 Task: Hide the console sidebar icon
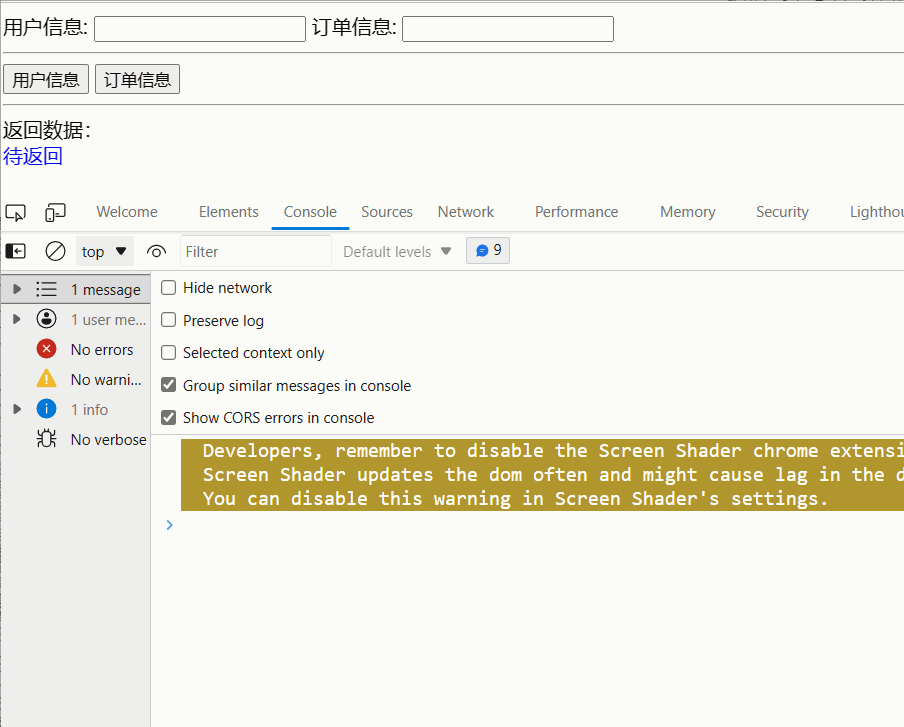pos(16,251)
